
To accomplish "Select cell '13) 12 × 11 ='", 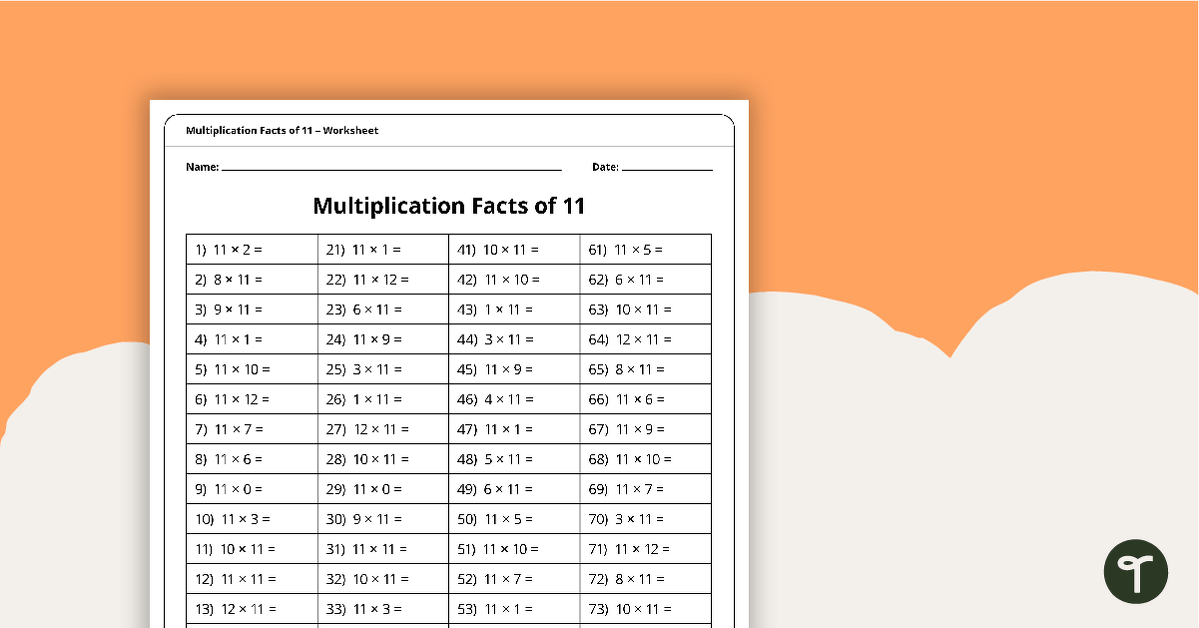I will click(x=252, y=608).
